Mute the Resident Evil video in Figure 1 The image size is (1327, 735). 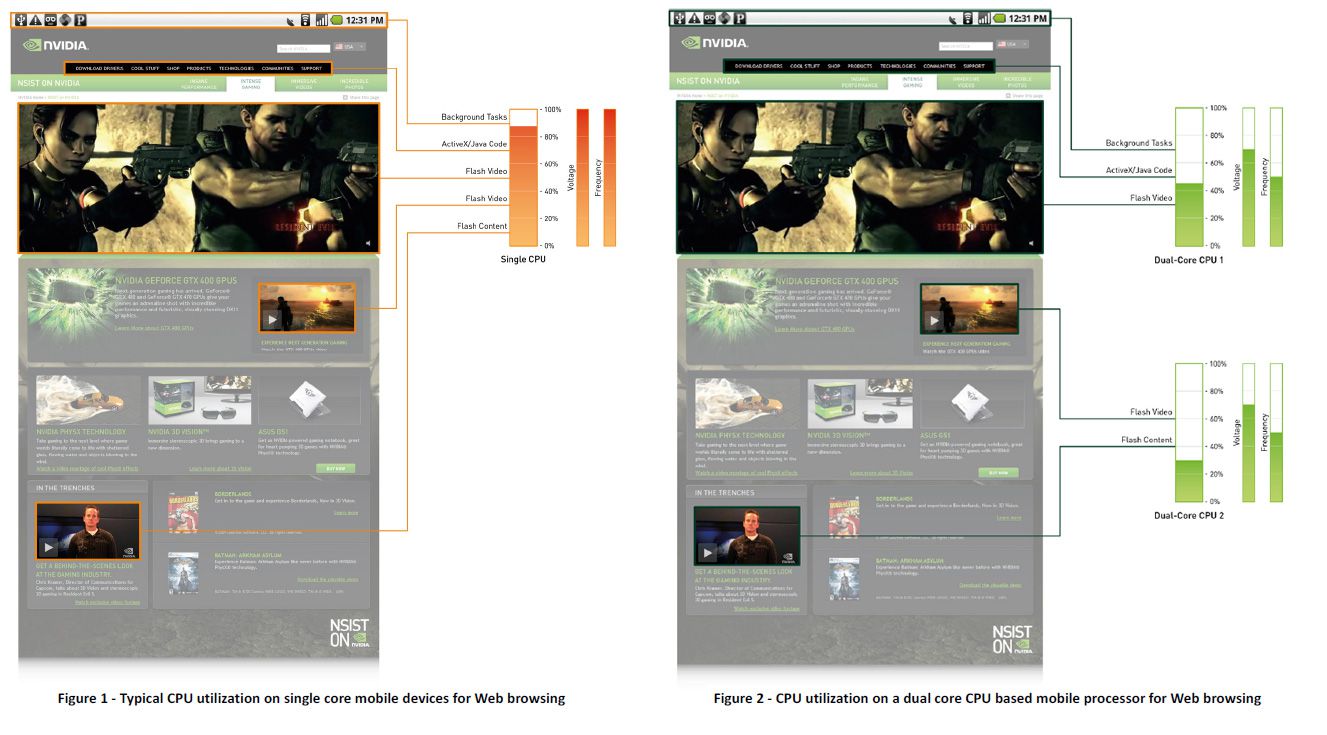[368, 242]
